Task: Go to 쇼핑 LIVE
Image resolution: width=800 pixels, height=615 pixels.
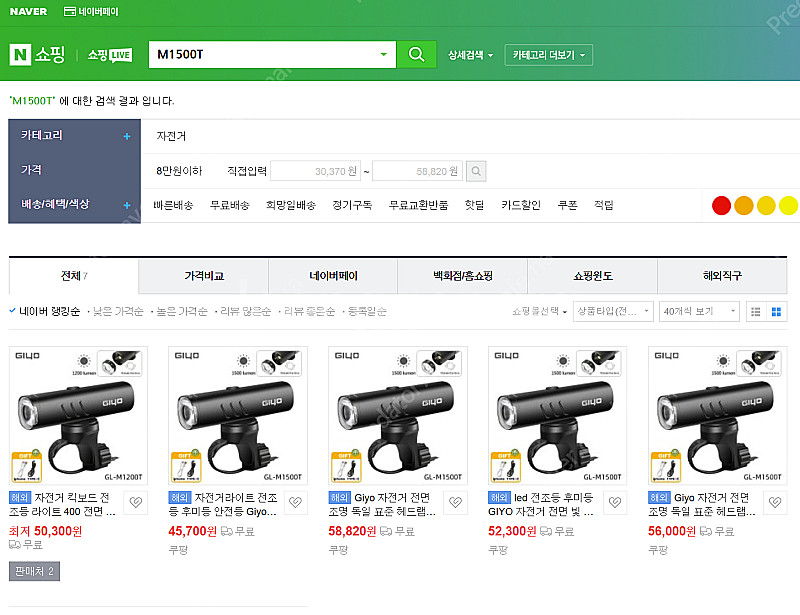Action: click(x=109, y=55)
